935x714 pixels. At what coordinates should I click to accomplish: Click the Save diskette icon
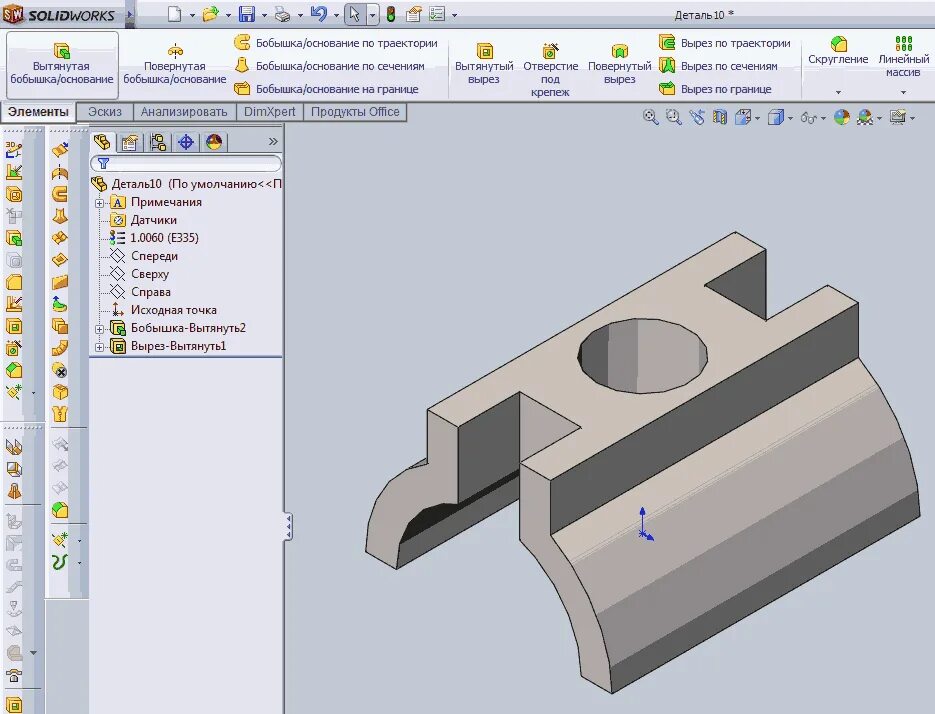(246, 14)
